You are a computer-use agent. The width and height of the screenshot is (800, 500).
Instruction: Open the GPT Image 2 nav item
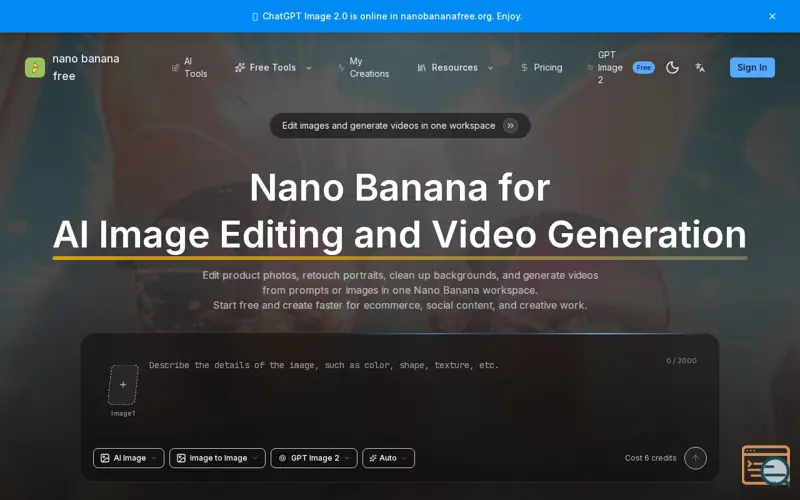click(606, 67)
